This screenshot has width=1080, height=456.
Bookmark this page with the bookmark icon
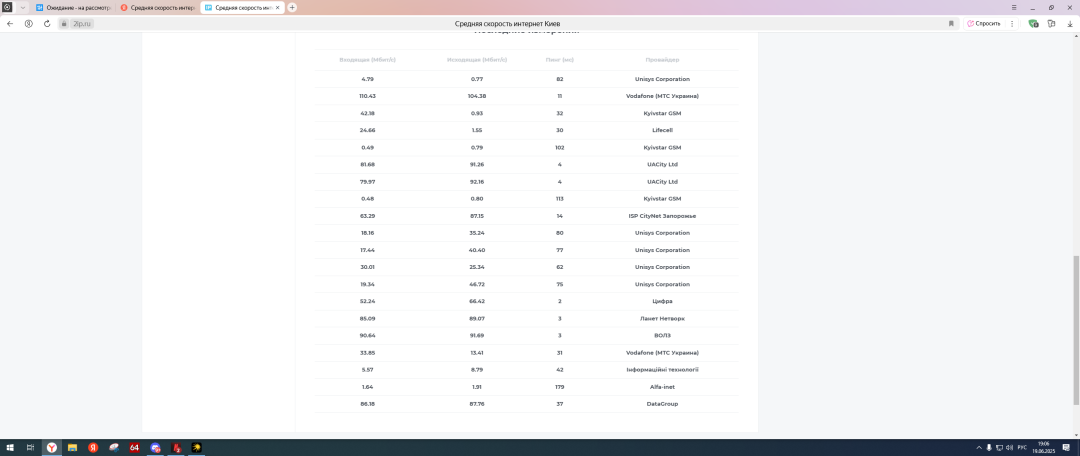click(951, 23)
